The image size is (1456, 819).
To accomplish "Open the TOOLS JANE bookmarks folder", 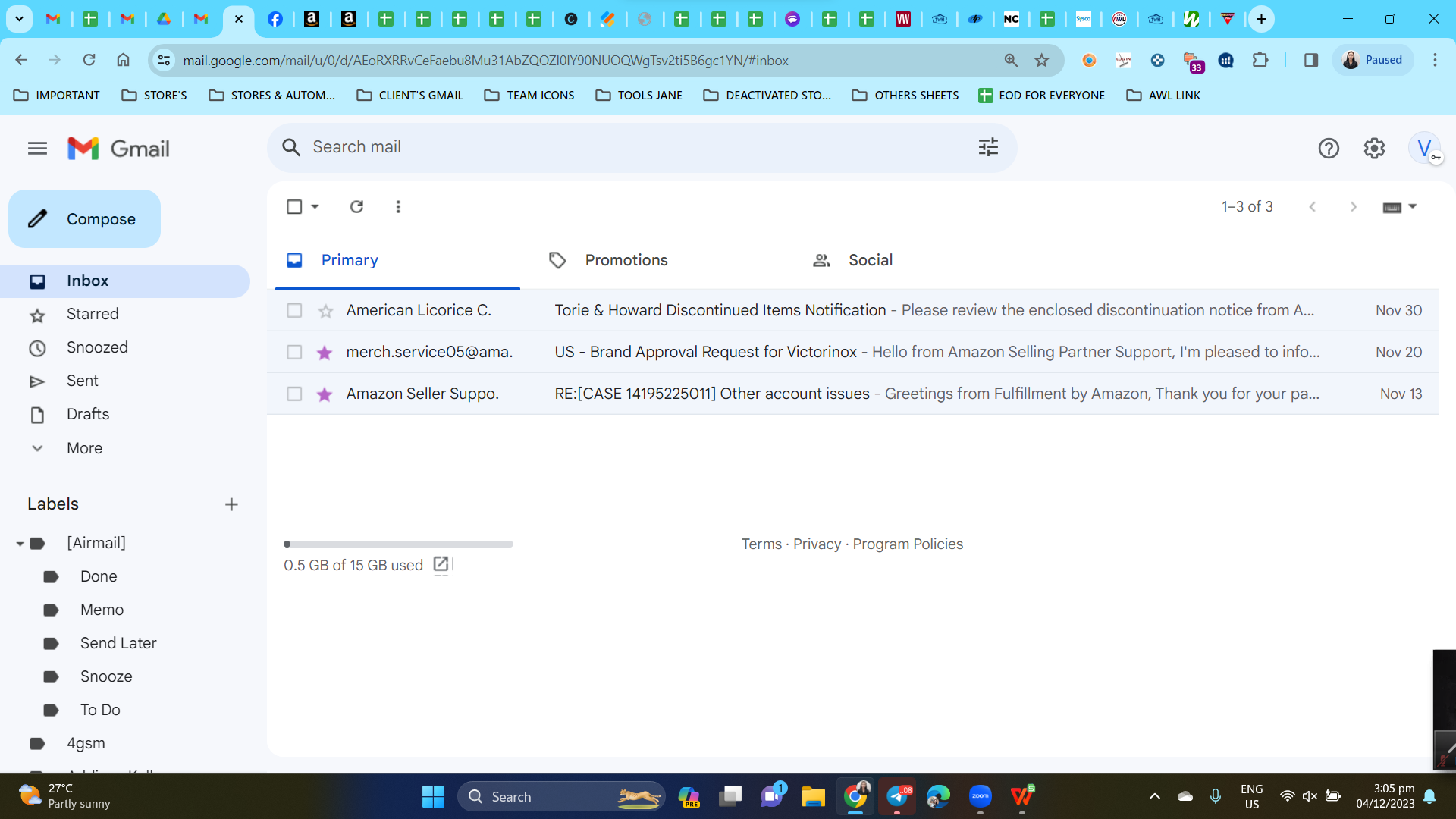I will pos(639,96).
